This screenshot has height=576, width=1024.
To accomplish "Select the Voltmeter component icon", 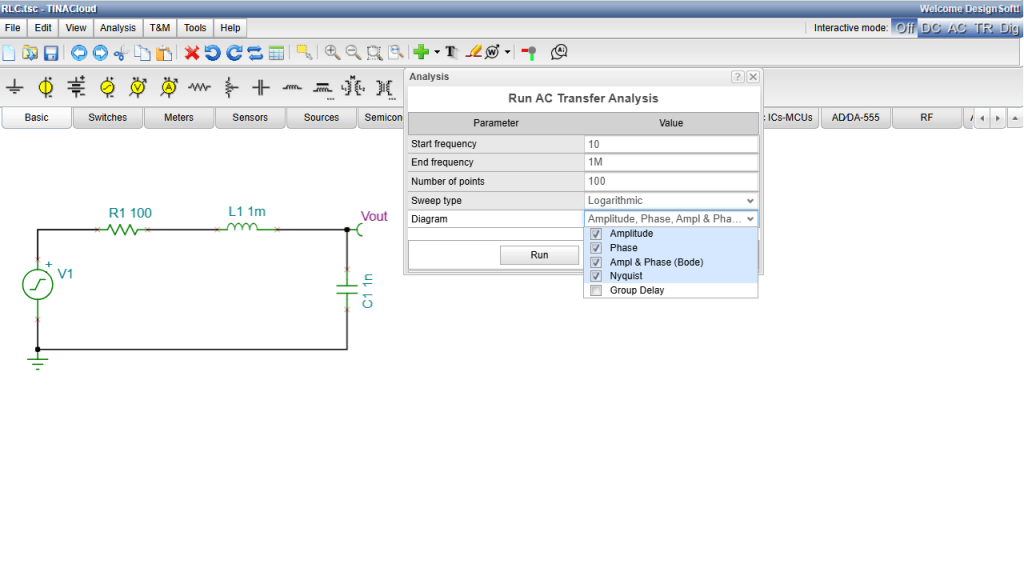I will coord(138,87).
